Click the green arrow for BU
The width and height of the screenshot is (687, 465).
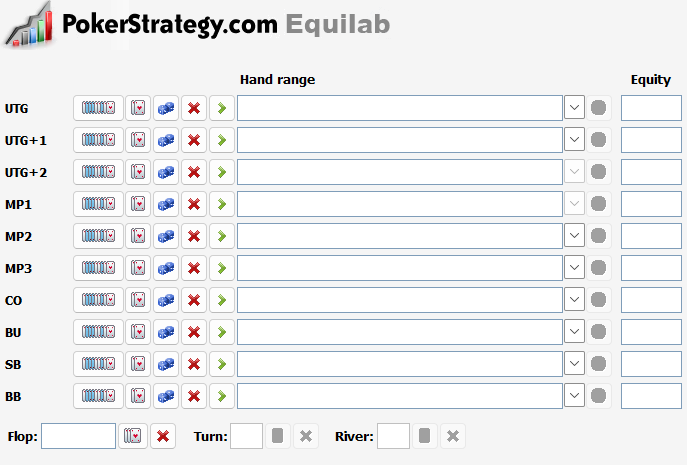tap(221, 332)
